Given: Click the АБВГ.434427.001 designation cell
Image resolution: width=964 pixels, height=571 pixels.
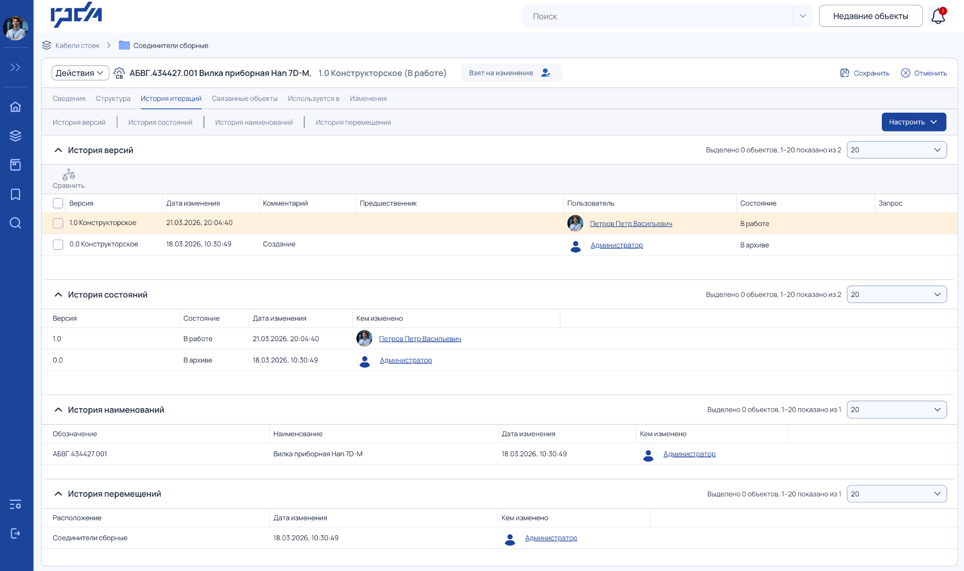Looking at the screenshot, I should 80,454.
